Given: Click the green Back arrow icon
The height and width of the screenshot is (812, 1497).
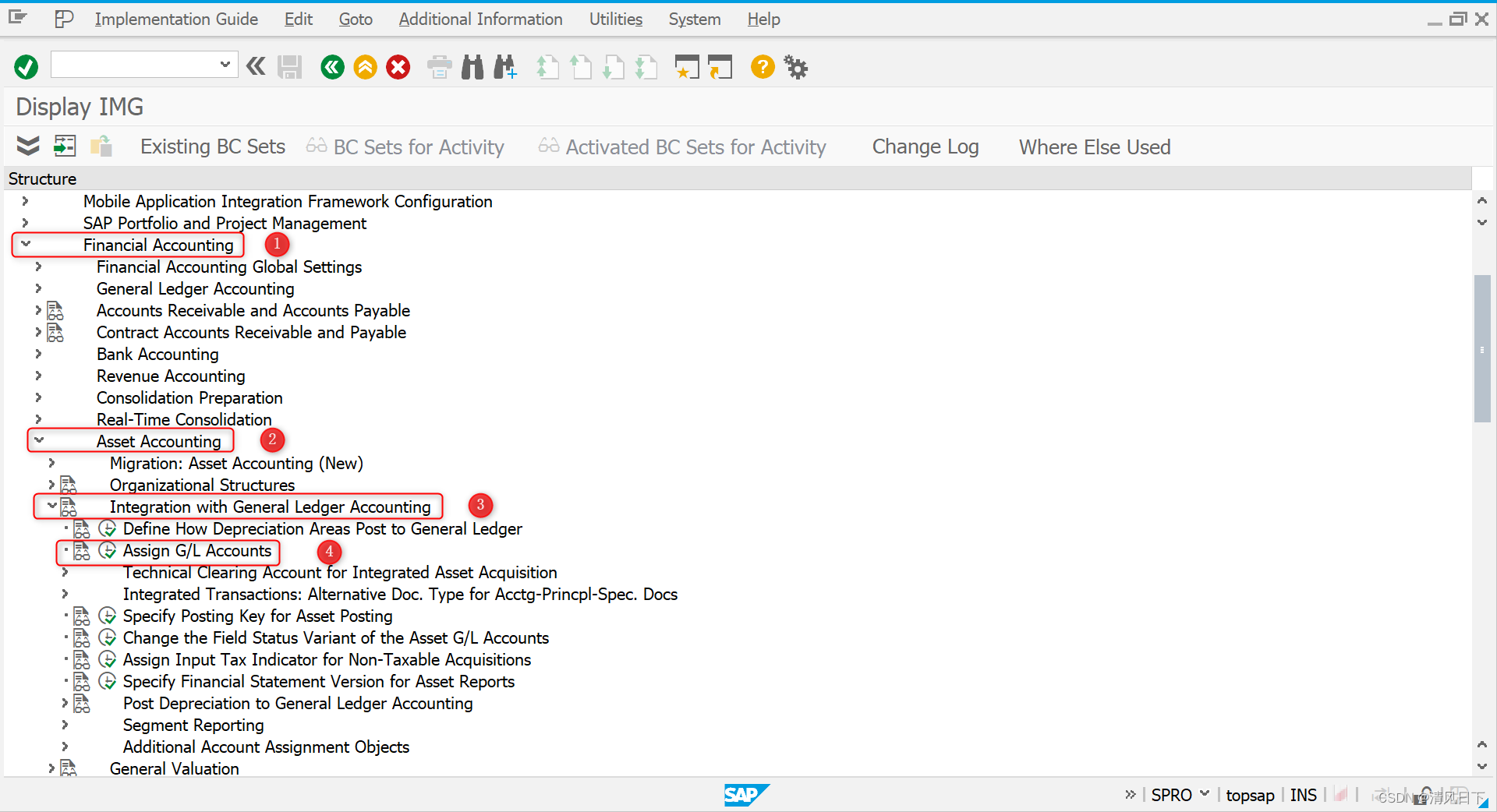Looking at the screenshot, I should click(x=332, y=67).
